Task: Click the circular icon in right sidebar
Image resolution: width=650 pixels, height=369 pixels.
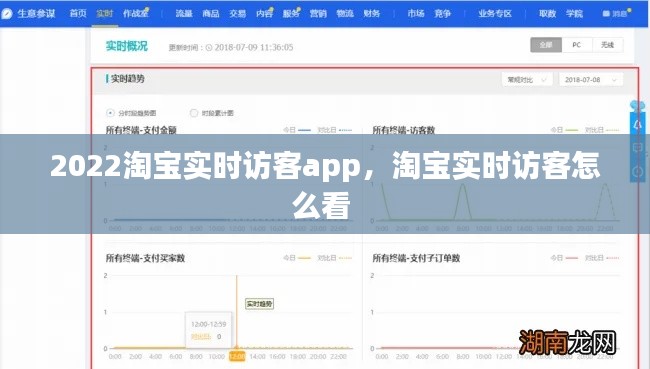Action: [638, 171]
